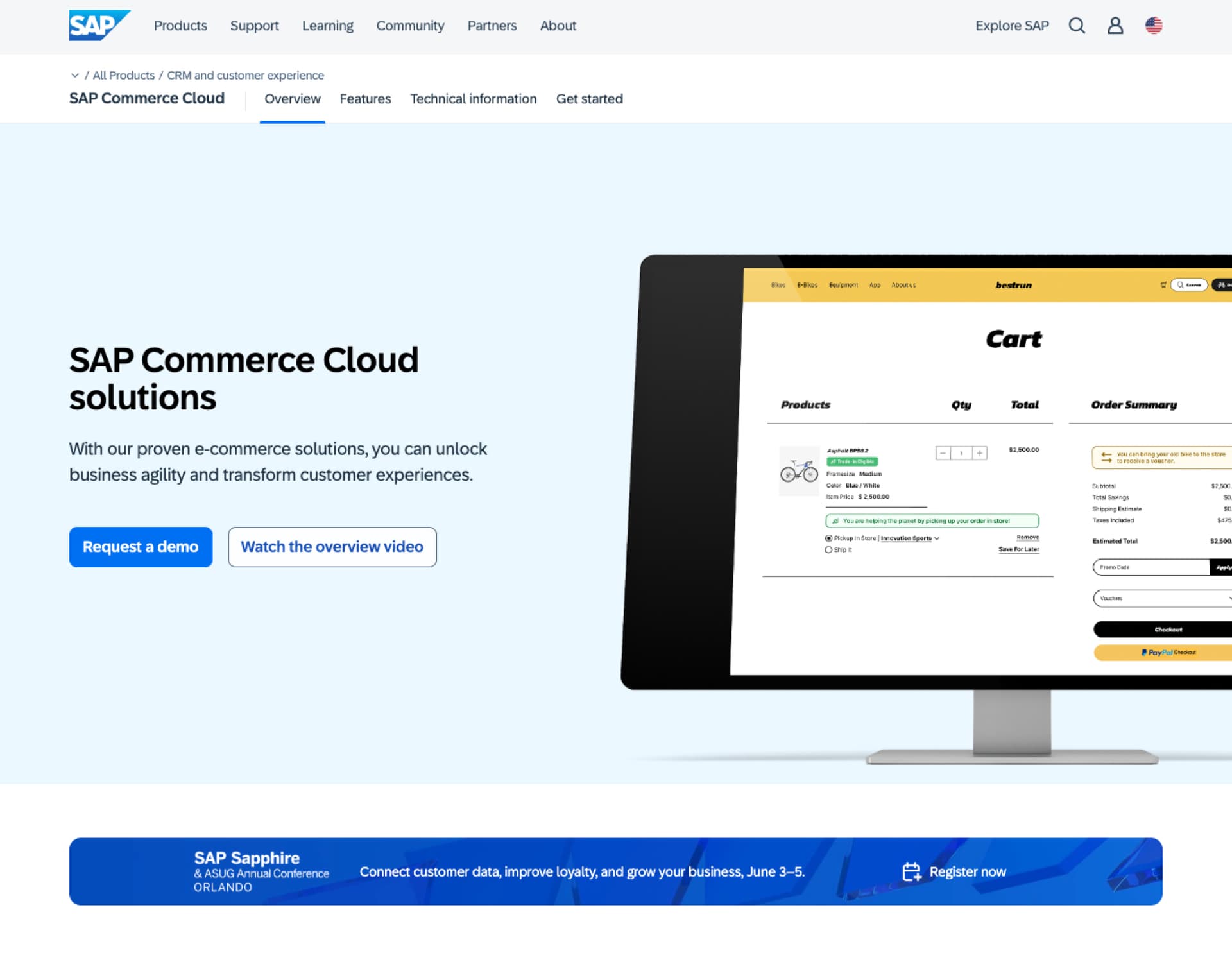Open the Community menu
1232x953 pixels.
point(410,26)
